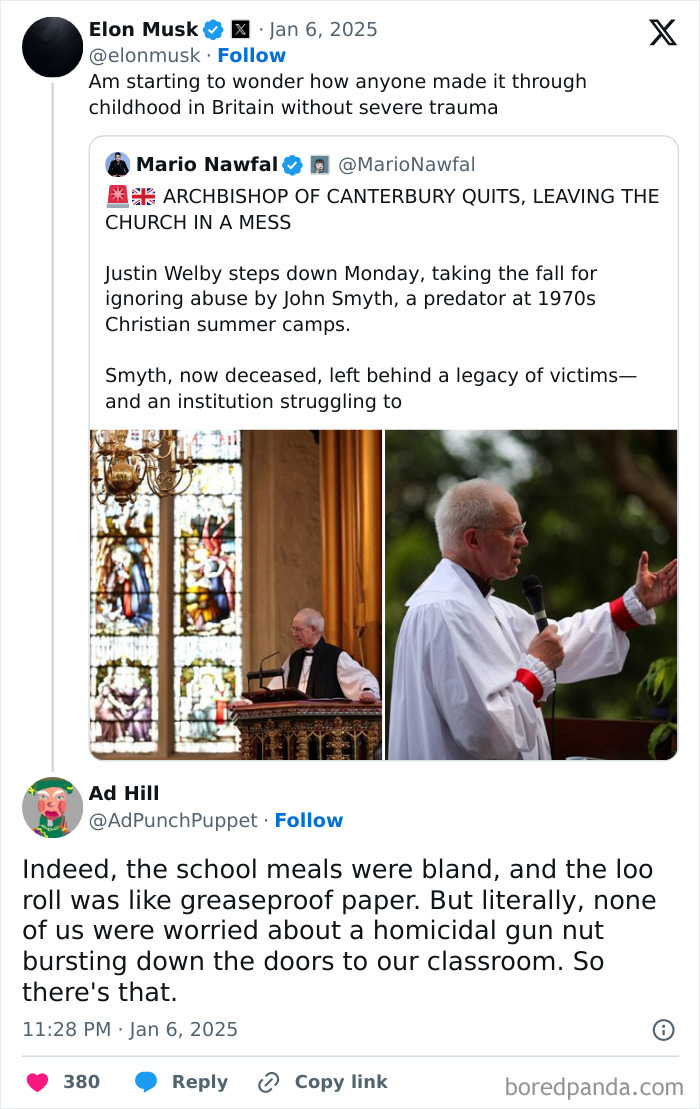
Task: Select the Copy link option
Action: coord(341,1082)
